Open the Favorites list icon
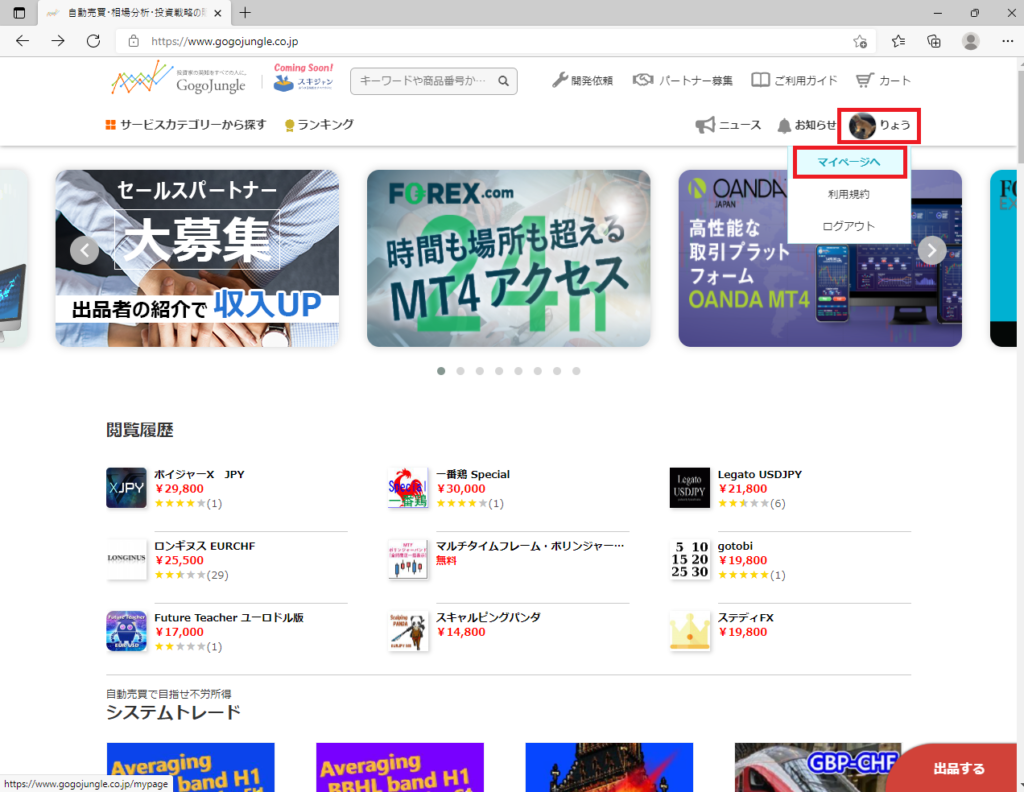 (x=899, y=41)
